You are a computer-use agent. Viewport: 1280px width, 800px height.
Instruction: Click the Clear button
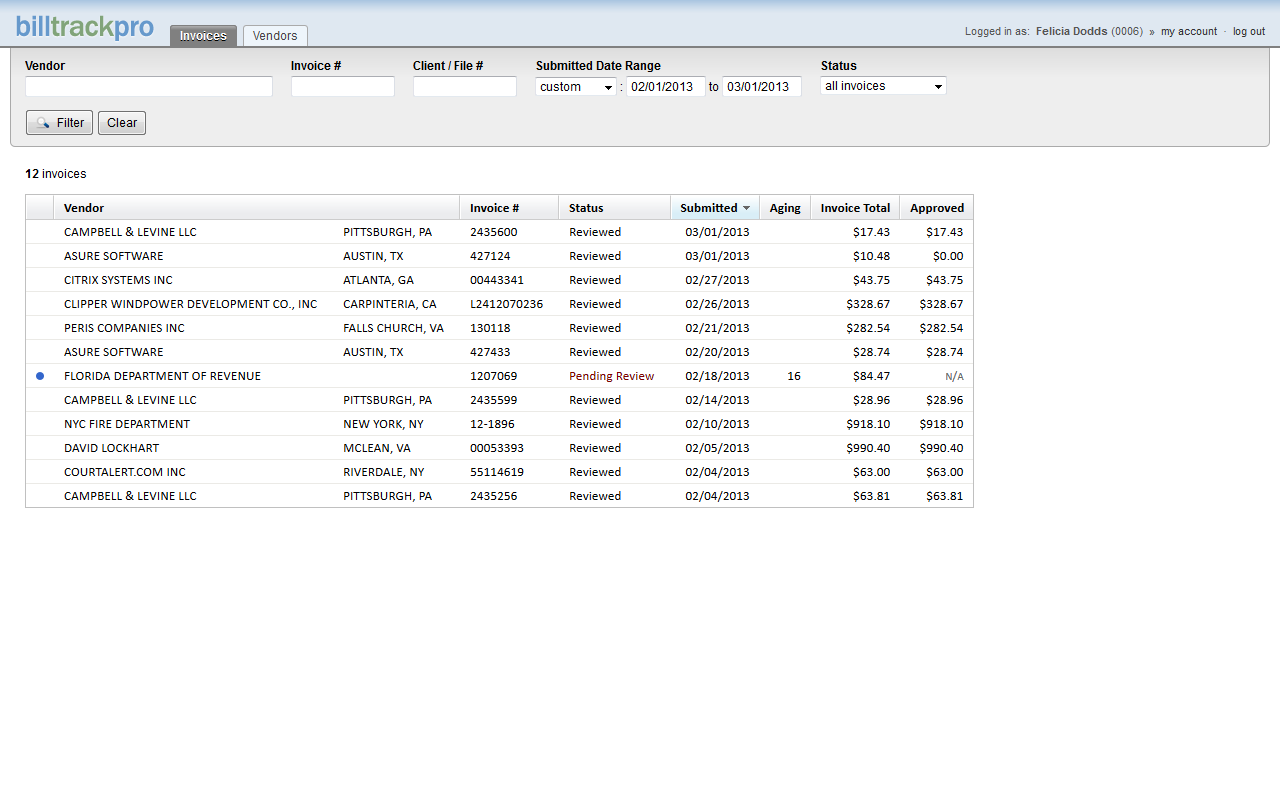pyautogui.click(x=122, y=123)
